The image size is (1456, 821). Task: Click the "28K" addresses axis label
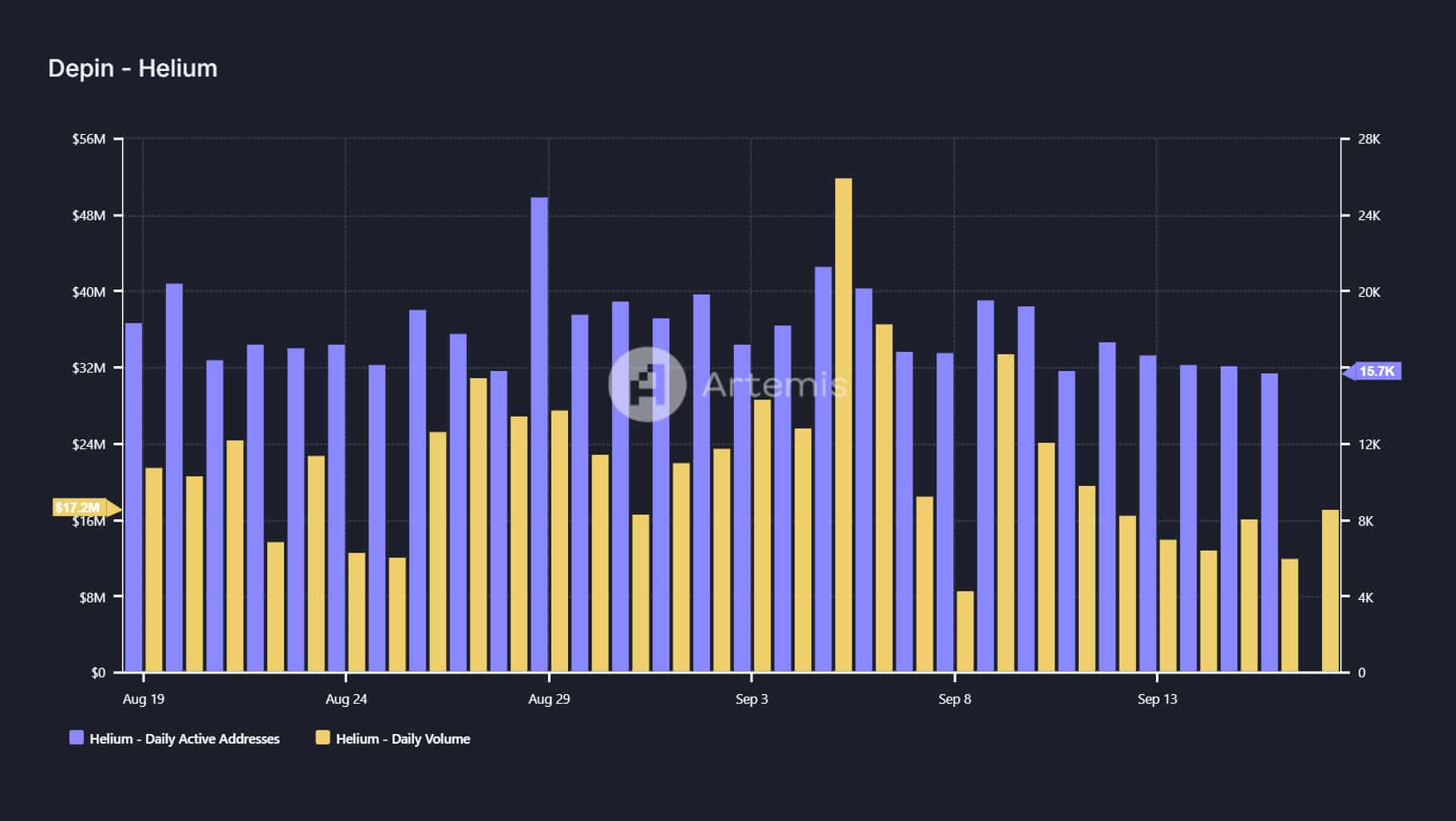click(1369, 139)
